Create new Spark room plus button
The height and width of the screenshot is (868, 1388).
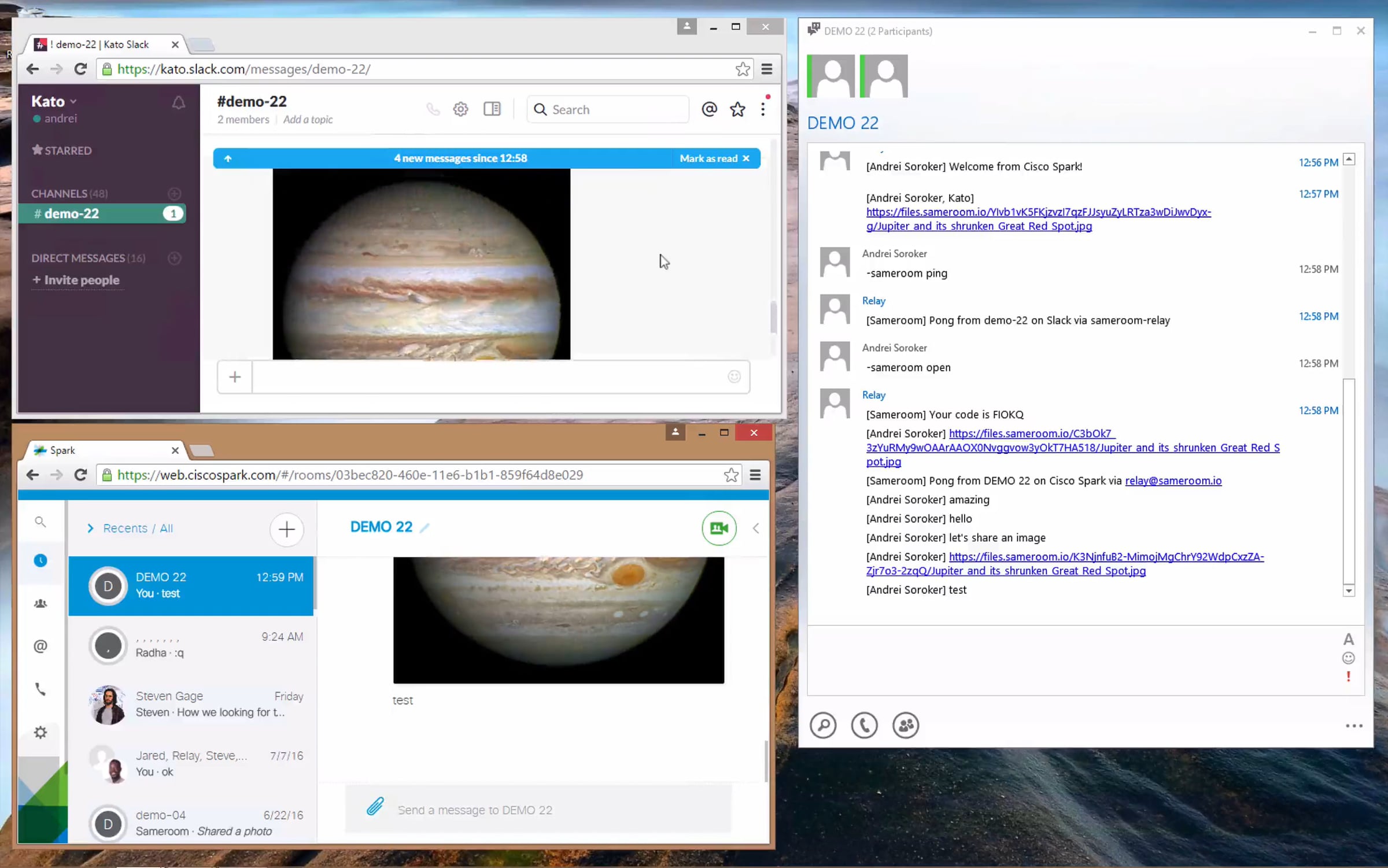286,529
